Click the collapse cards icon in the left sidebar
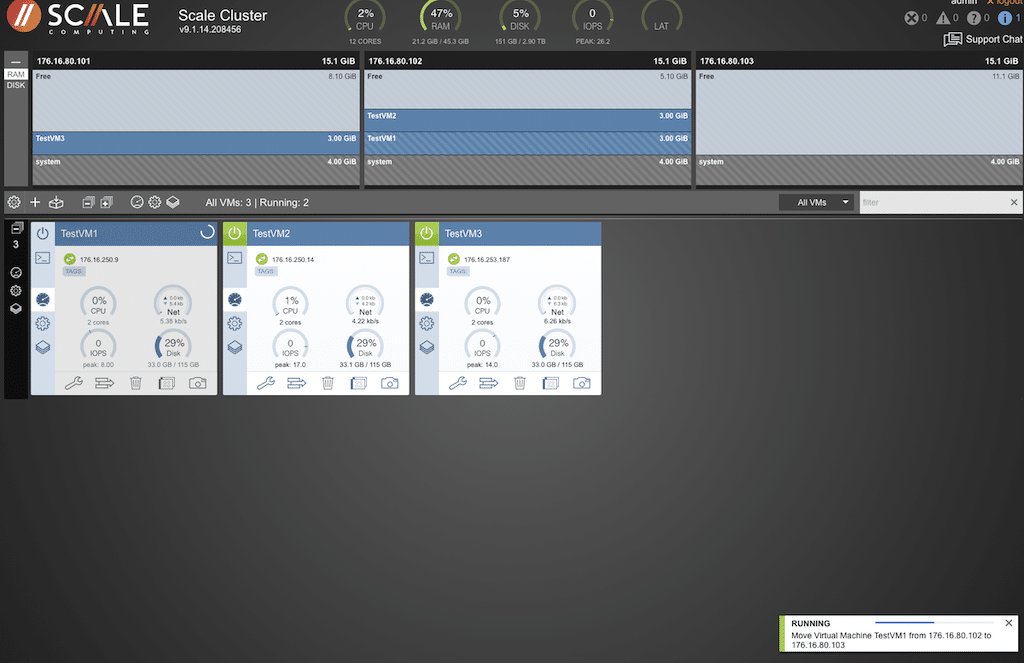The width and height of the screenshot is (1024, 663). pos(16,228)
